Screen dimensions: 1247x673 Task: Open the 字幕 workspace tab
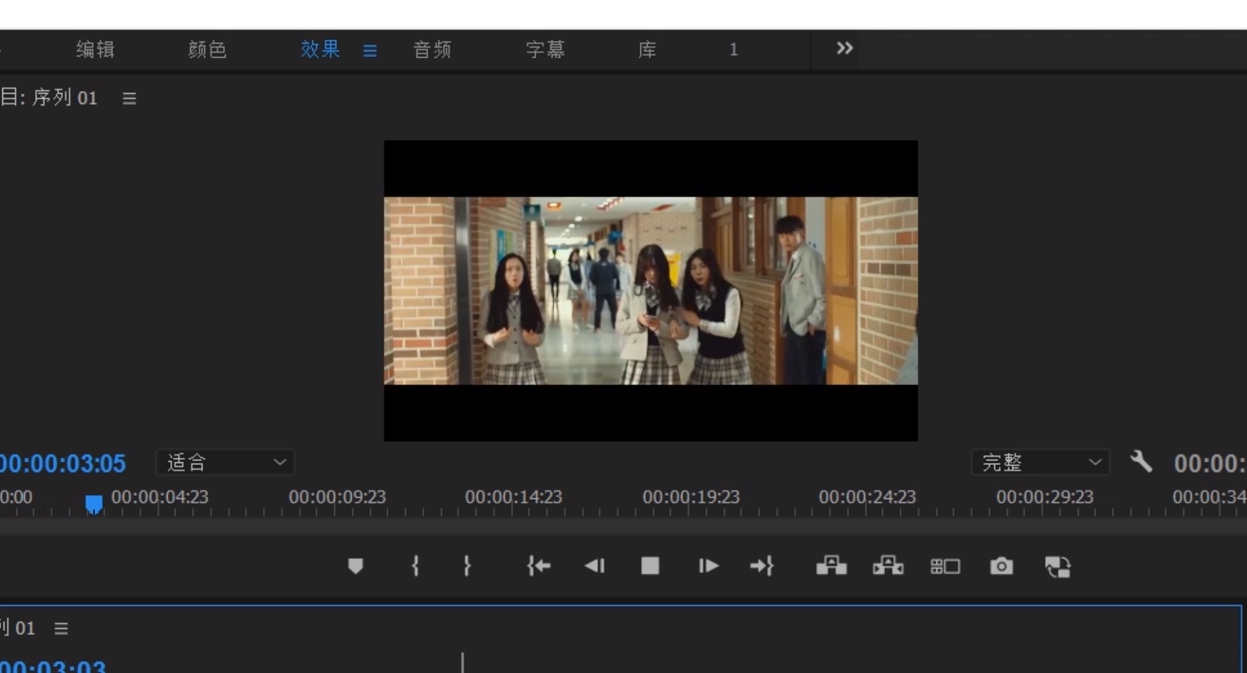click(546, 49)
